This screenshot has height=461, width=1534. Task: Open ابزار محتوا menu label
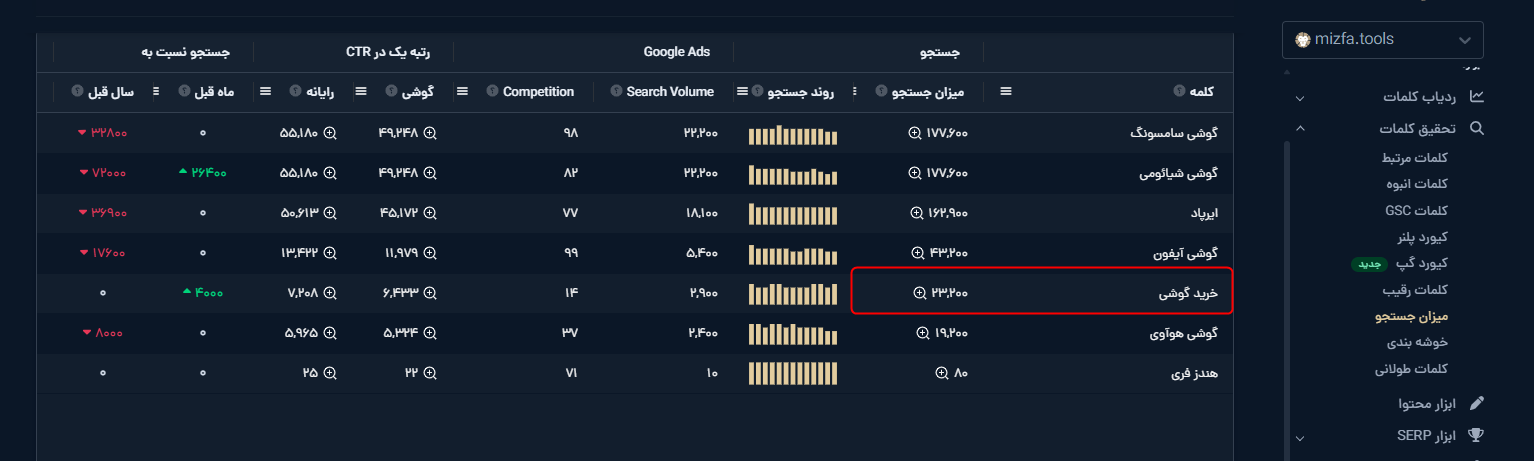click(1427, 404)
